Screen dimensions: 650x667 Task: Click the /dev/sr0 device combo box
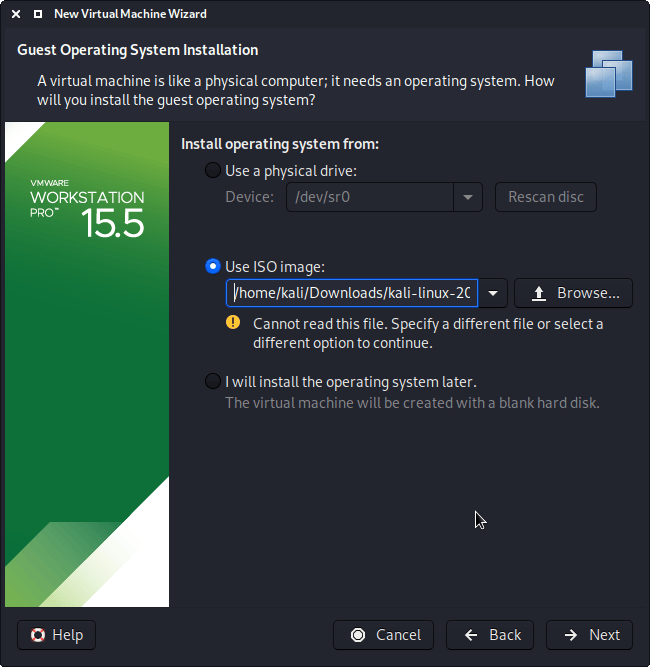tap(370, 197)
